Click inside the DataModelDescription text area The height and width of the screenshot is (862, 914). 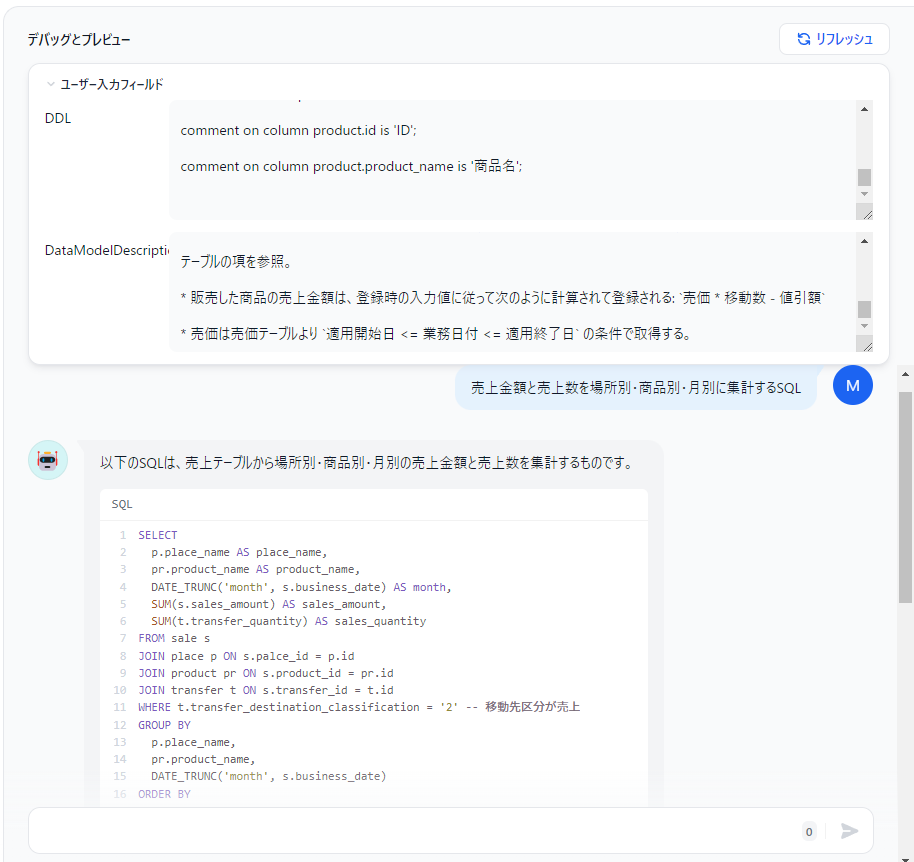tap(512, 292)
